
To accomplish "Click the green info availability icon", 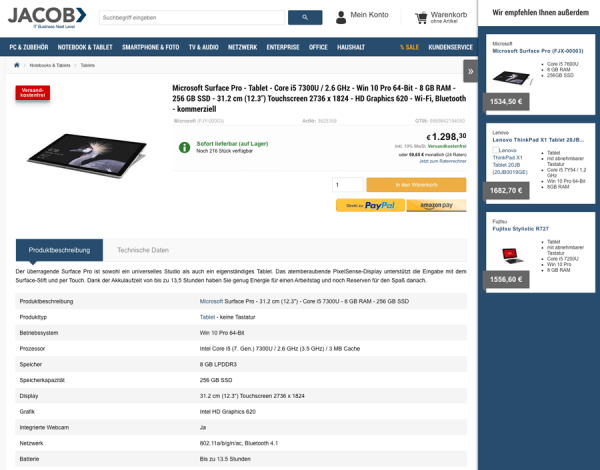I will coord(184,147).
